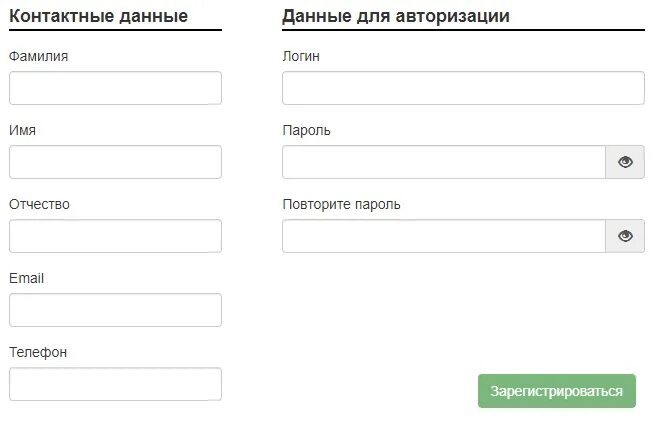Click the Имя label text
This screenshot has width=661, height=423.
[22, 130]
